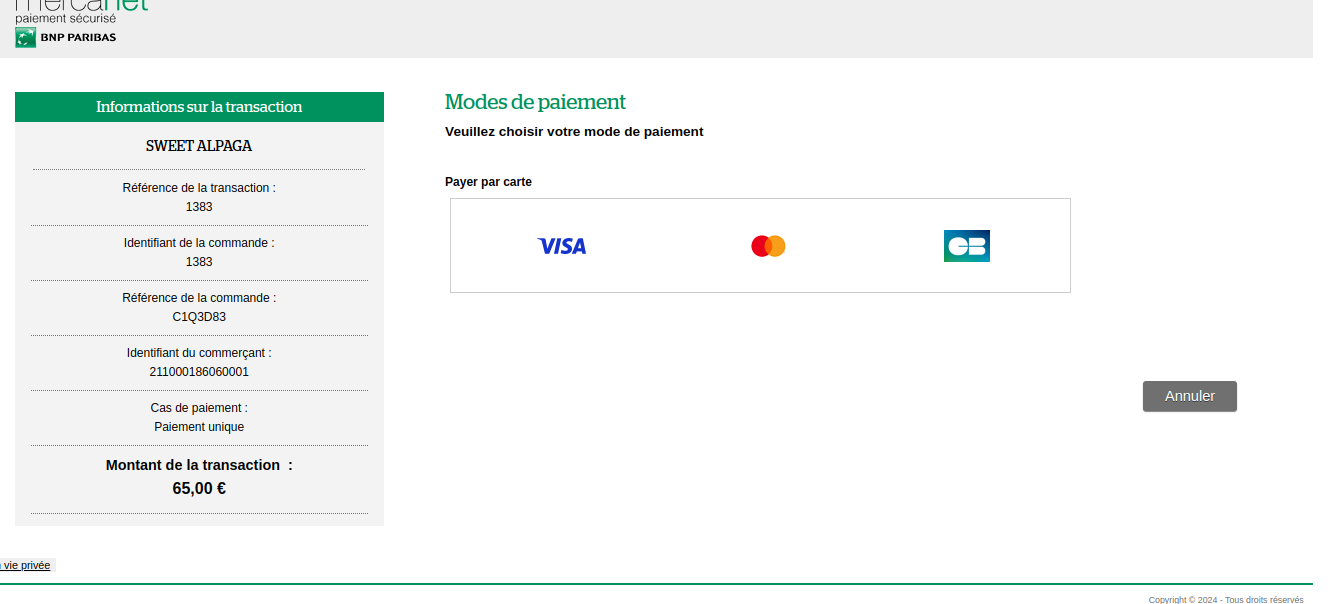Click the Modes de paiement heading
Screen dimensions: 1333x604
(535, 102)
